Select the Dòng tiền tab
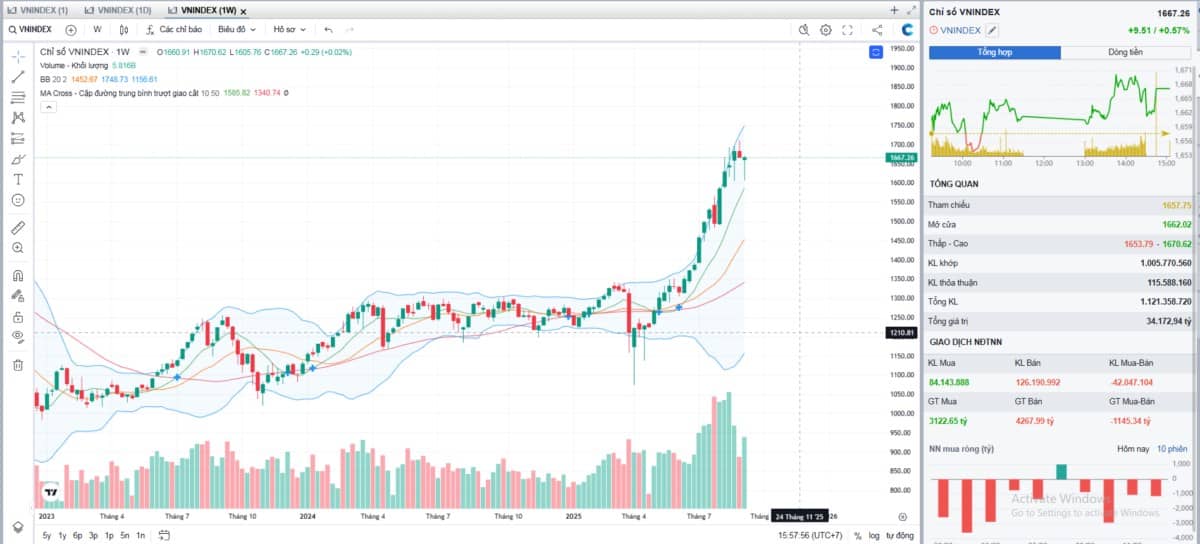1200x544 pixels. (1126, 52)
